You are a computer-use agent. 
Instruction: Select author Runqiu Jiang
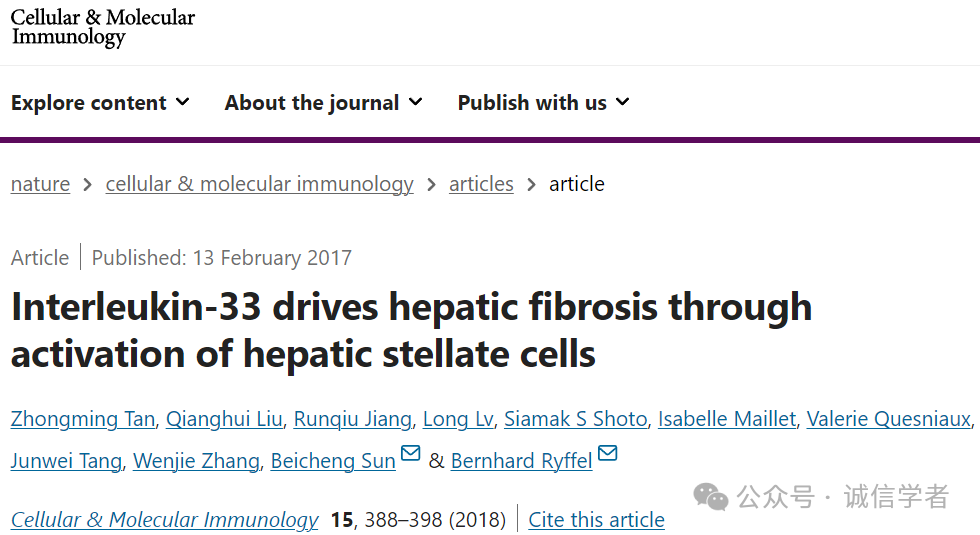[352, 419]
